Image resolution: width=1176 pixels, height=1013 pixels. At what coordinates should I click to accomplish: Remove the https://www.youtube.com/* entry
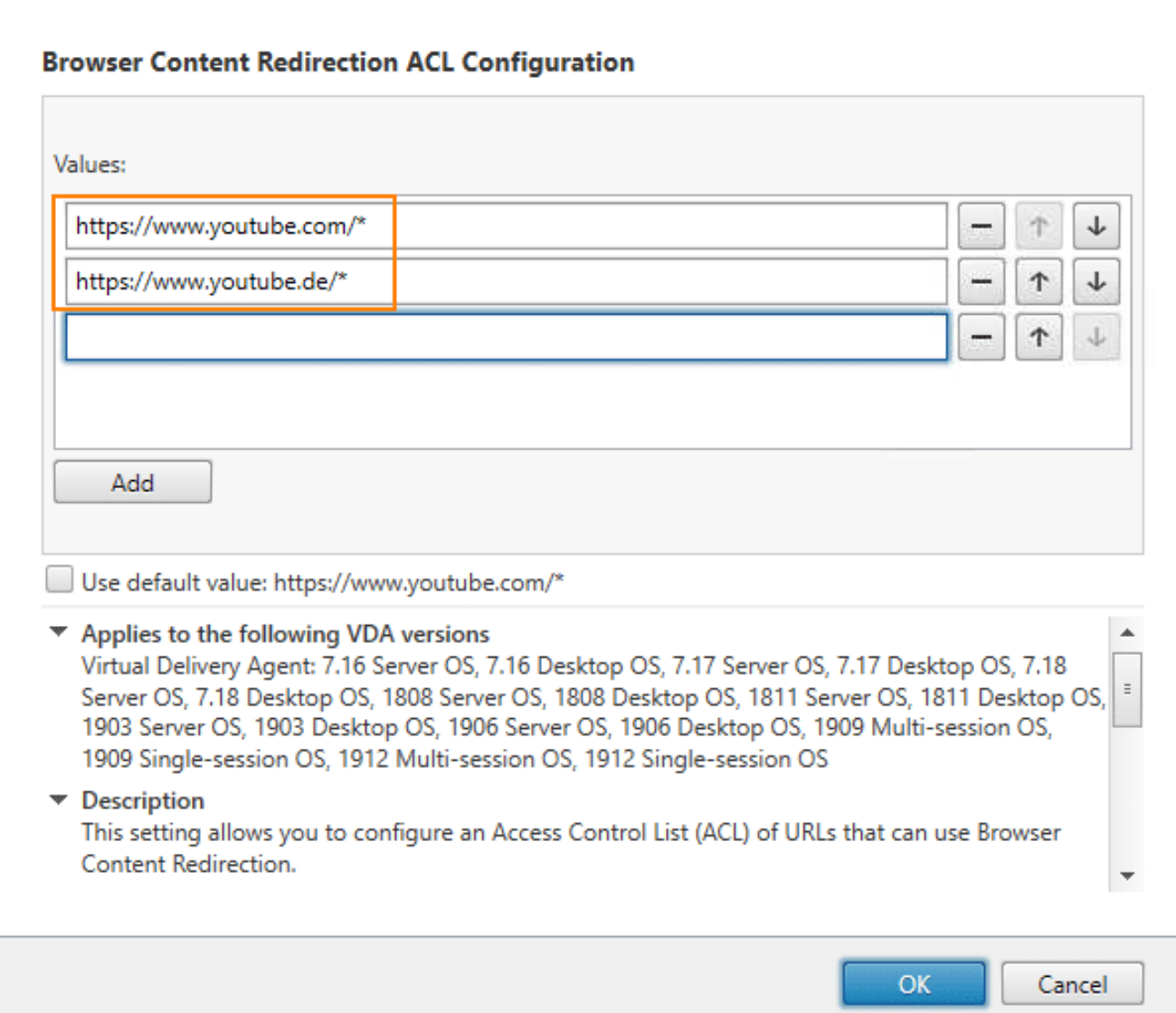coord(981,226)
